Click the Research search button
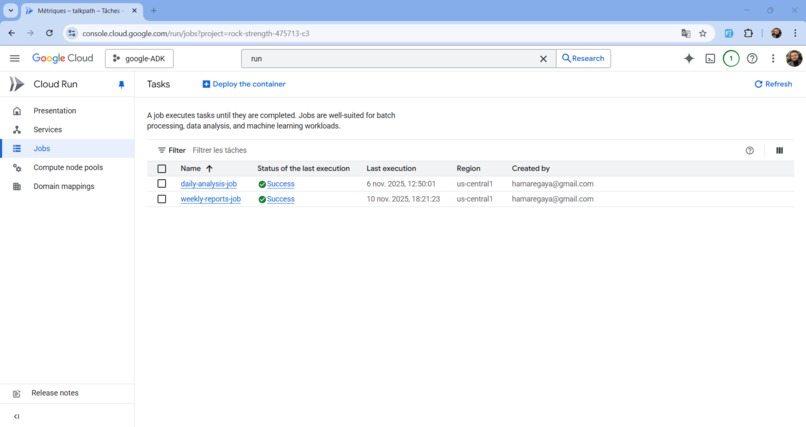806x427 pixels. coord(583,59)
